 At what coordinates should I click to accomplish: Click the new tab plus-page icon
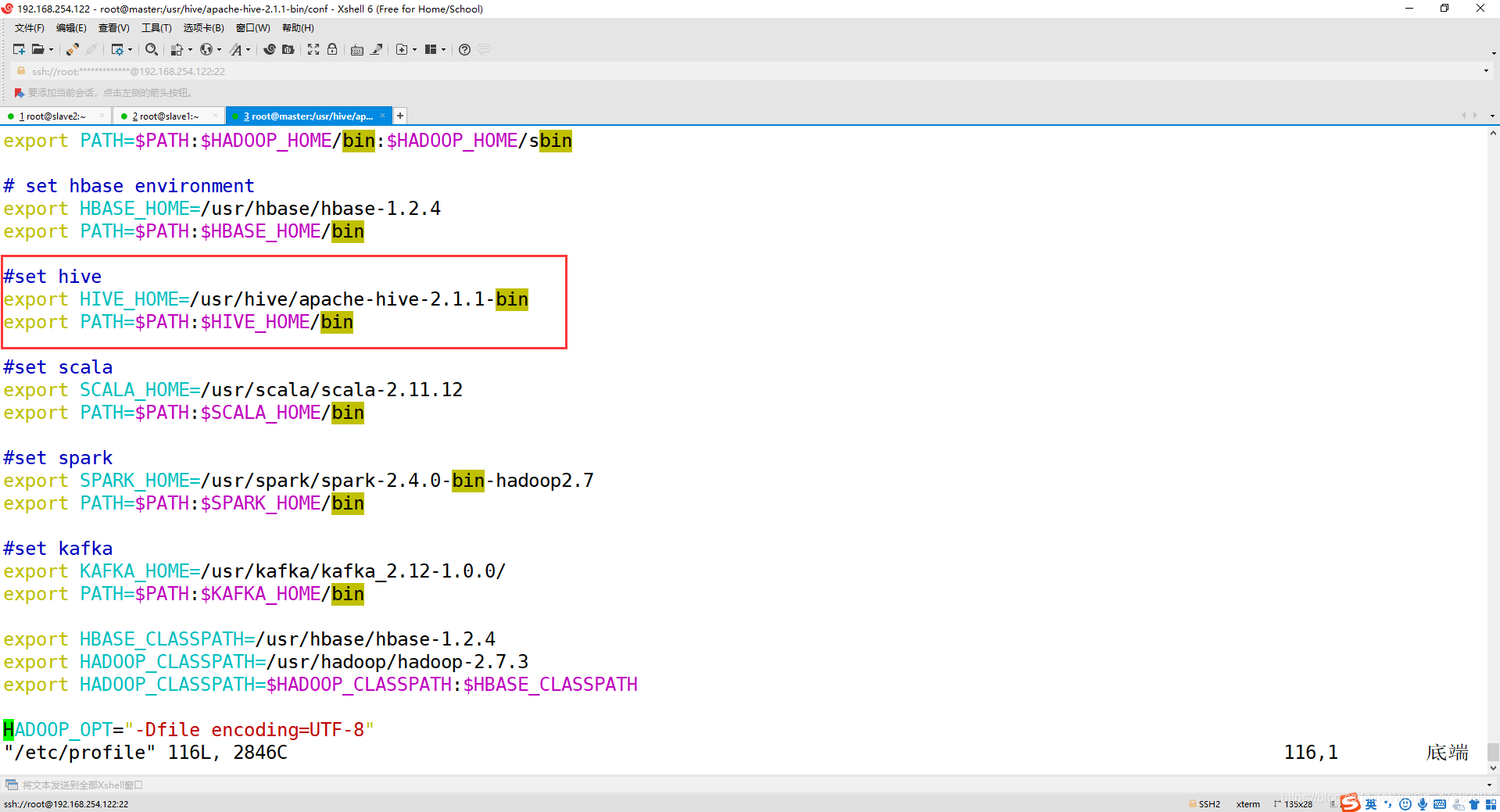tap(402, 49)
